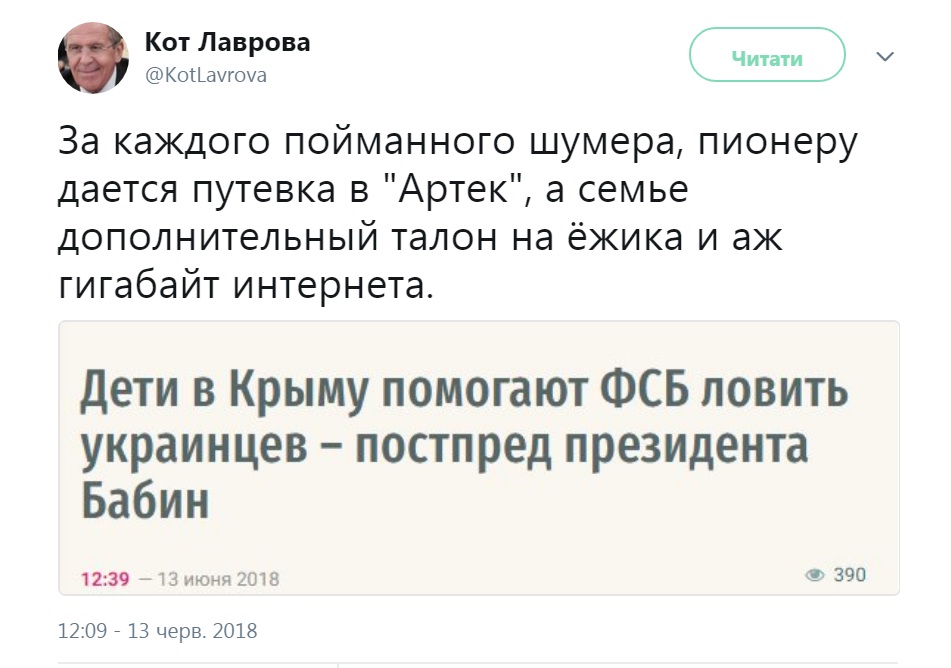Image resolution: width=951 pixels, height=668 pixels.
Task: Click the surname "Бабин" in the headline
Action: point(144,498)
